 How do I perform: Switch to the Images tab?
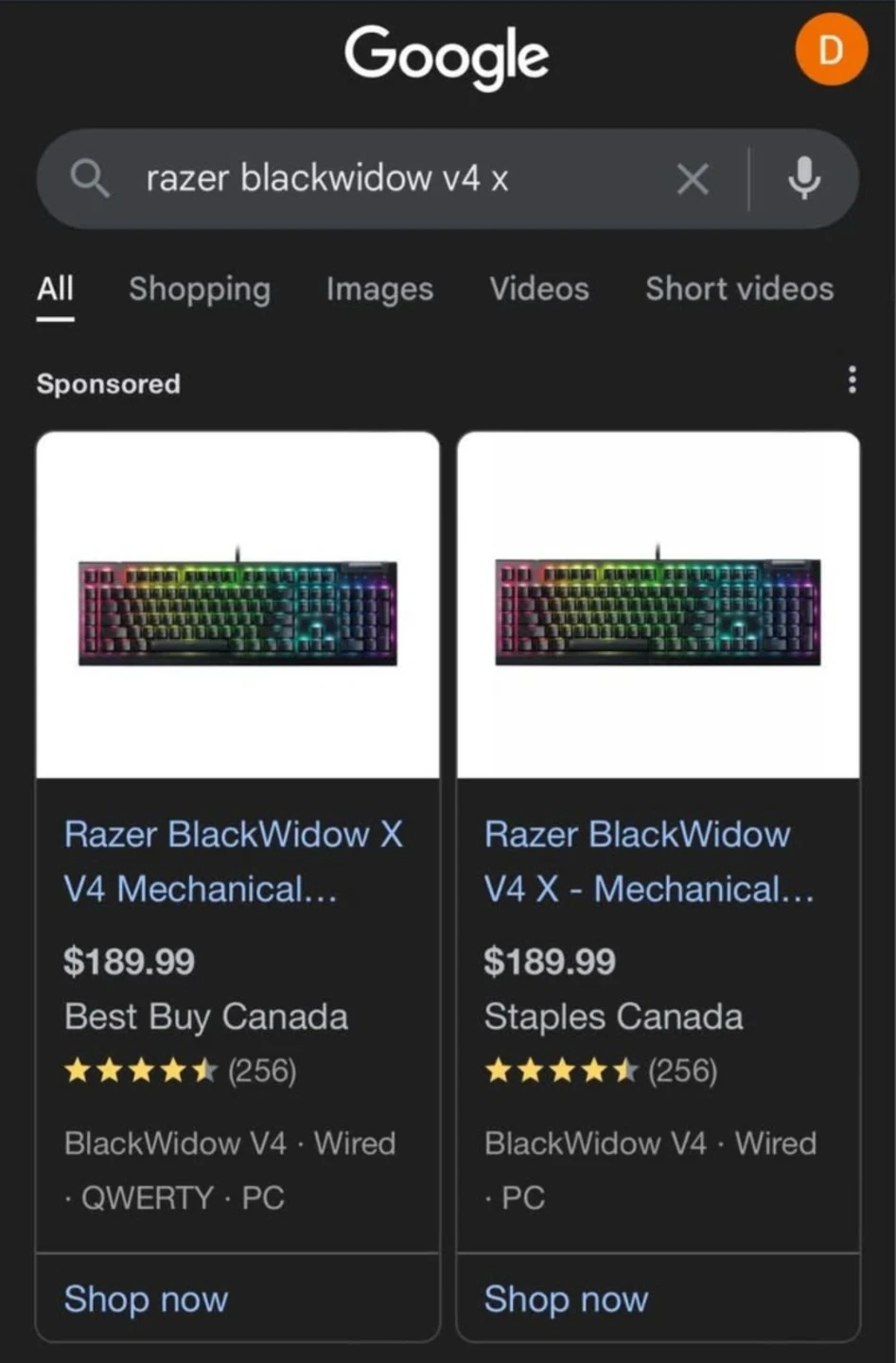(379, 289)
